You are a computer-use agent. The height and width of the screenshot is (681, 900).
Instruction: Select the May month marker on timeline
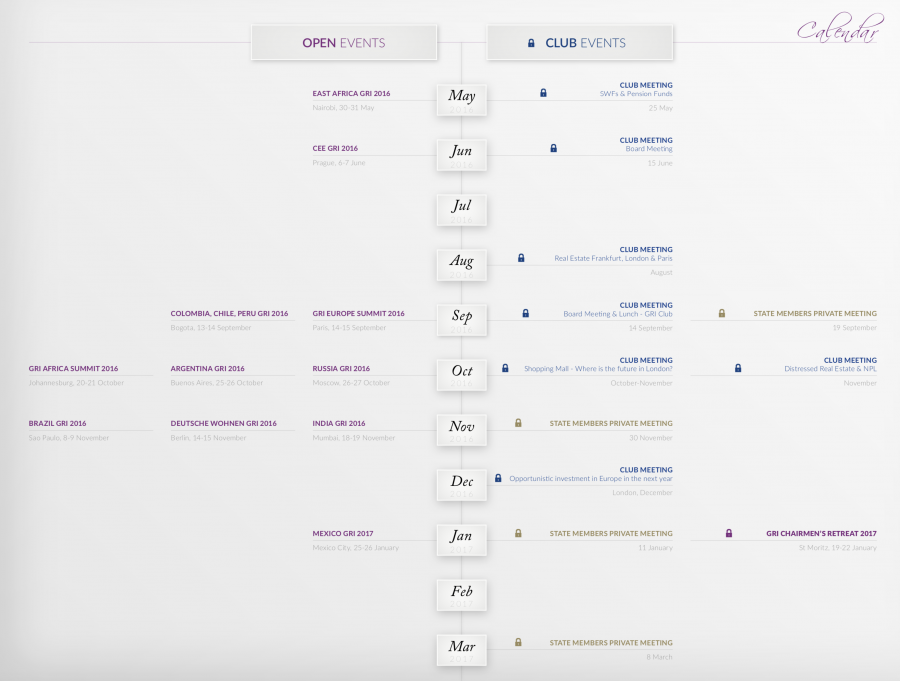coord(462,98)
